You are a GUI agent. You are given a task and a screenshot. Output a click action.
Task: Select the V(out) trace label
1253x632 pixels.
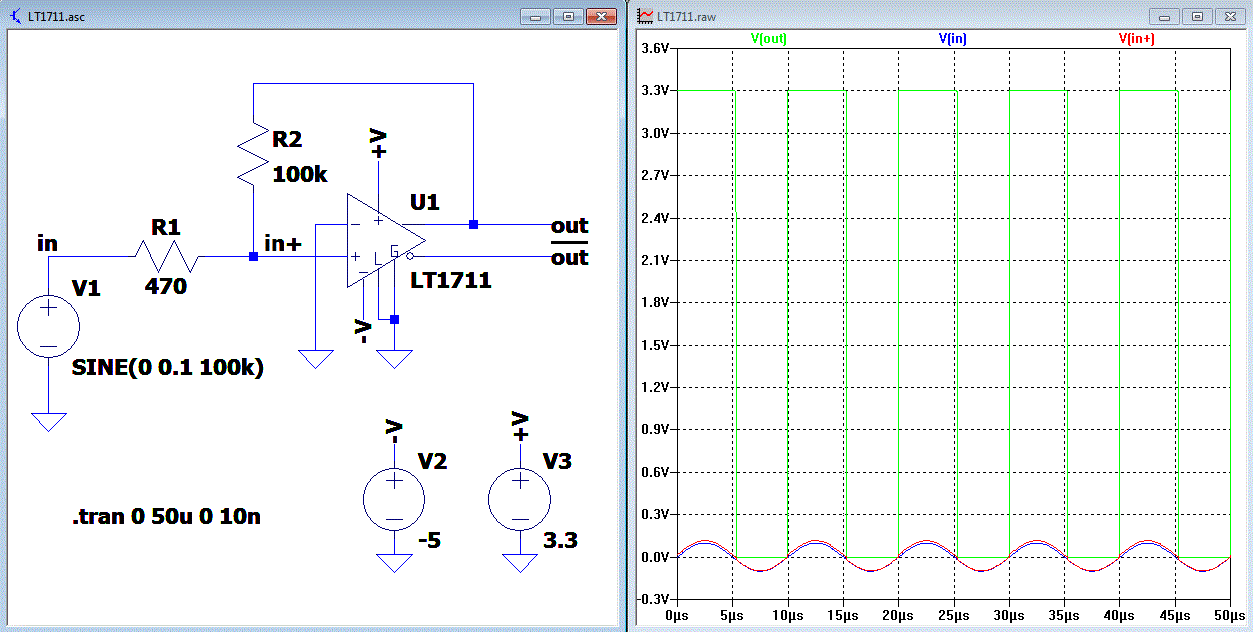coord(769,39)
